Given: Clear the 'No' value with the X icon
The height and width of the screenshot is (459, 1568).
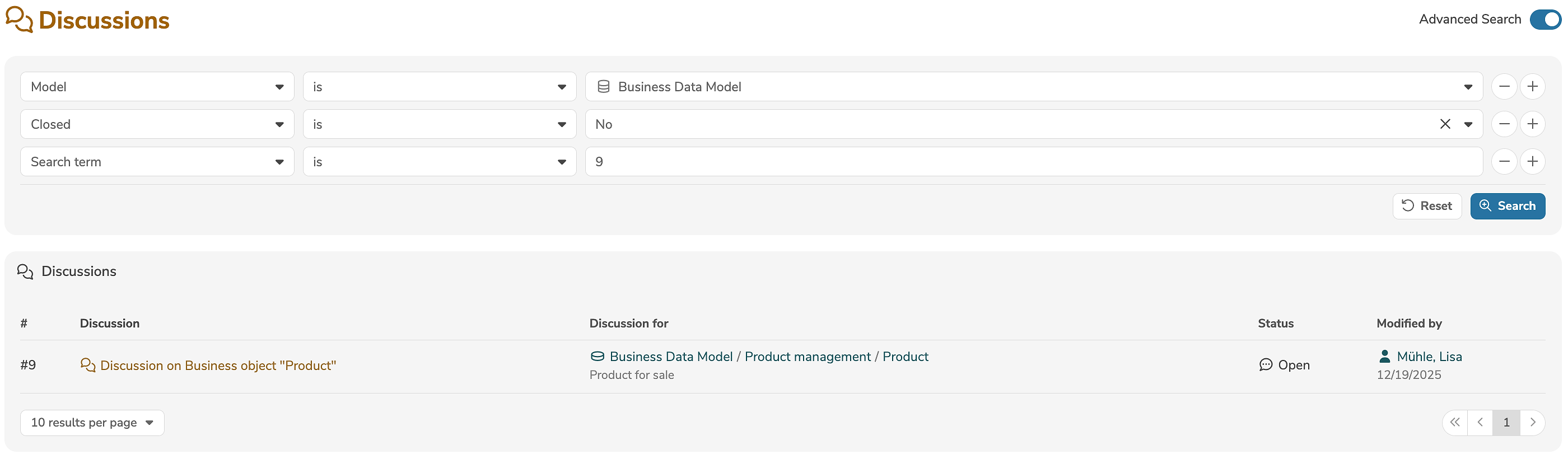Looking at the screenshot, I should pos(1444,124).
